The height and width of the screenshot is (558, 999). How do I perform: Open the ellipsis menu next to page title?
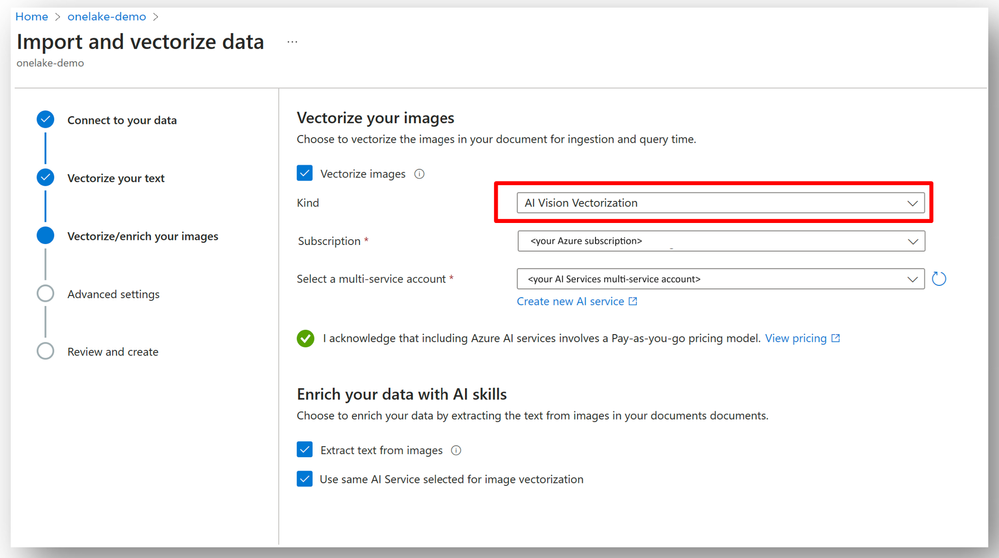click(x=292, y=42)
